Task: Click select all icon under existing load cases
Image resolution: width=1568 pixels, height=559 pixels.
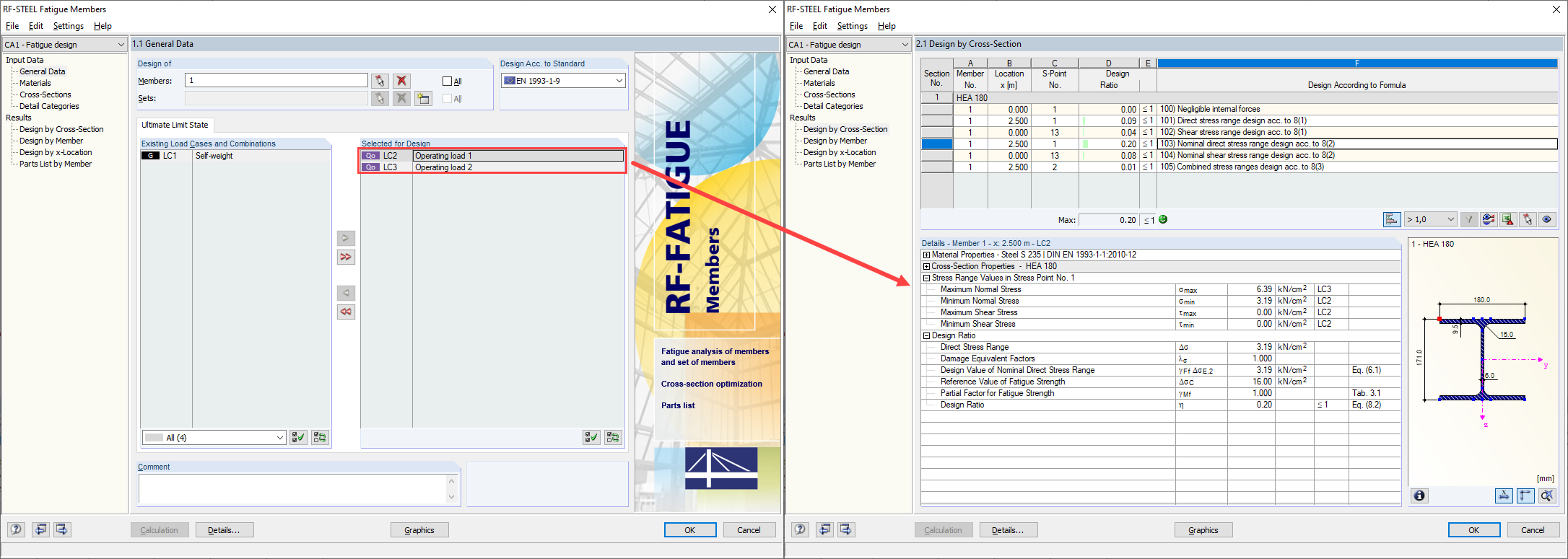Action: [x=298, y=438]
